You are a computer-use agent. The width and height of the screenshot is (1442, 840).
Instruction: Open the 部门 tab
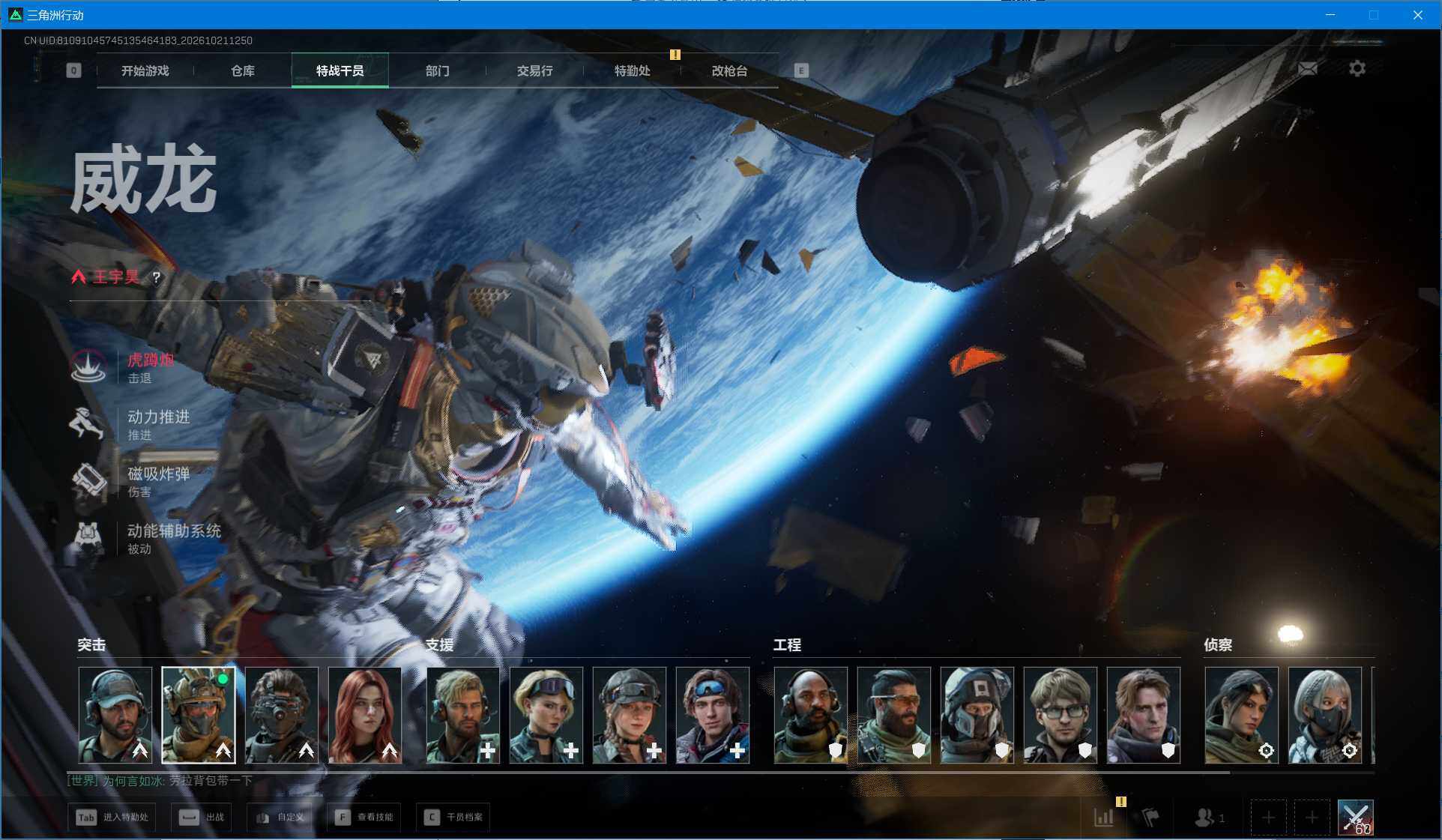point(438,70)
